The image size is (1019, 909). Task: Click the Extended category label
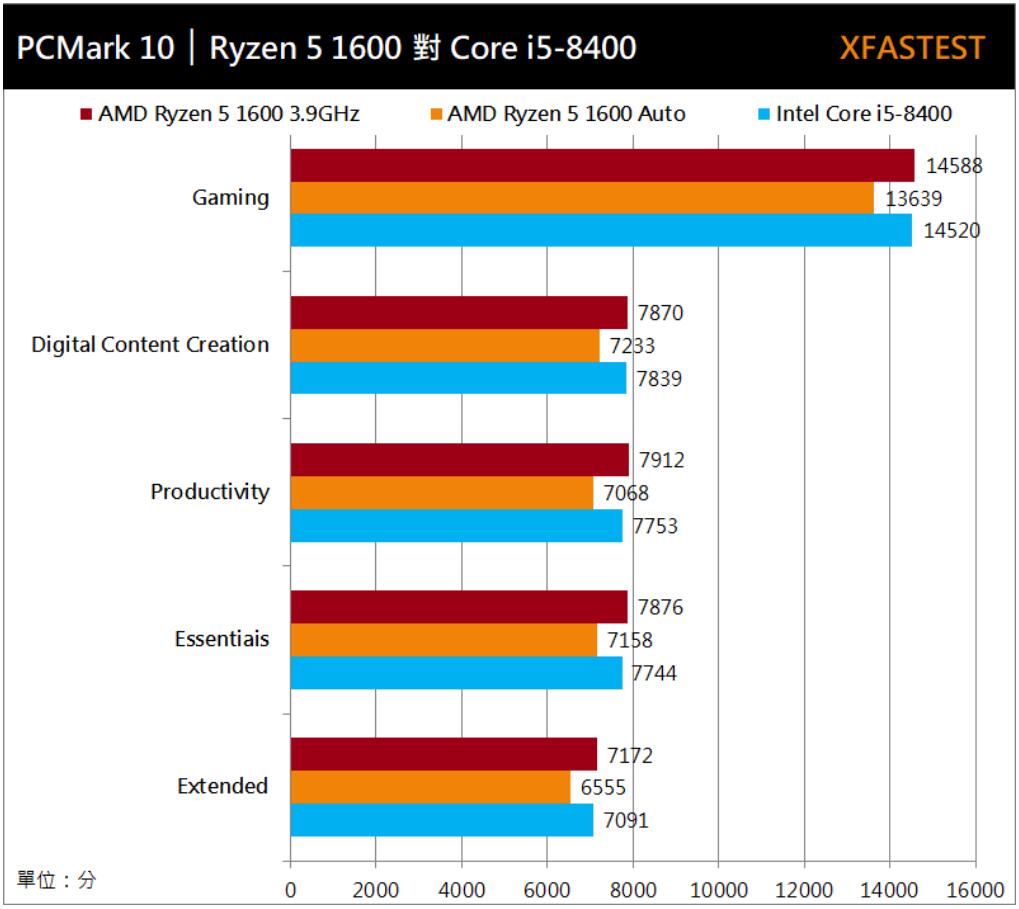point(222,786)
